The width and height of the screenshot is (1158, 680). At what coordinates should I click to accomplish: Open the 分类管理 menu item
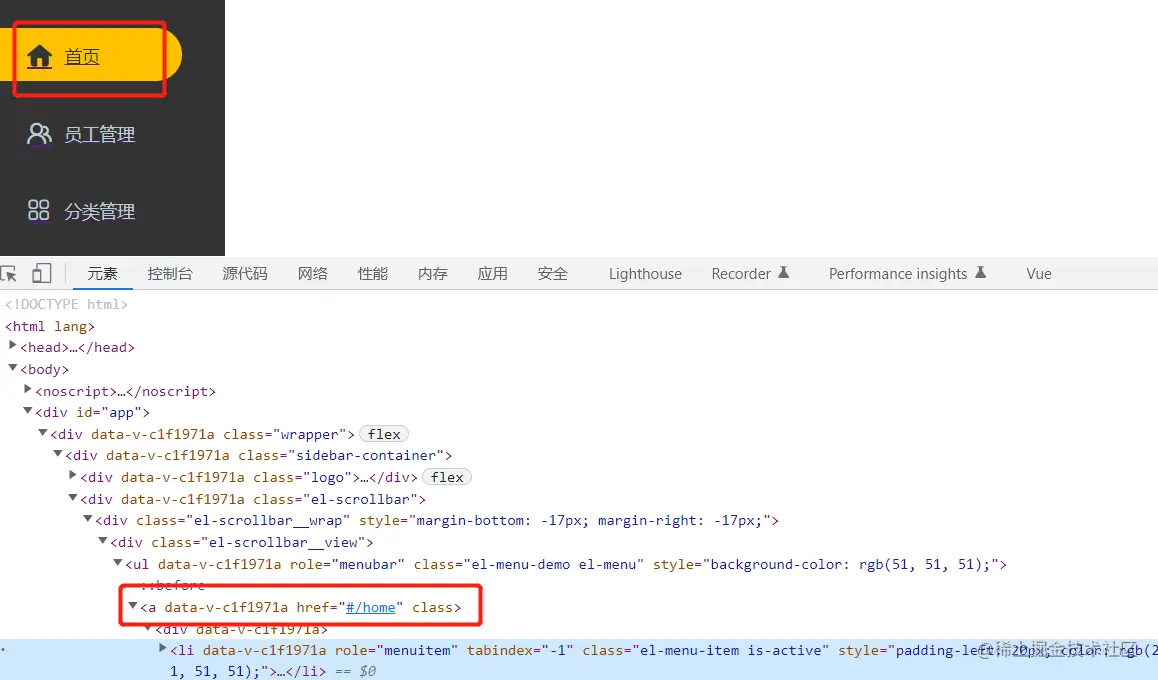click(x=99, y=212)
